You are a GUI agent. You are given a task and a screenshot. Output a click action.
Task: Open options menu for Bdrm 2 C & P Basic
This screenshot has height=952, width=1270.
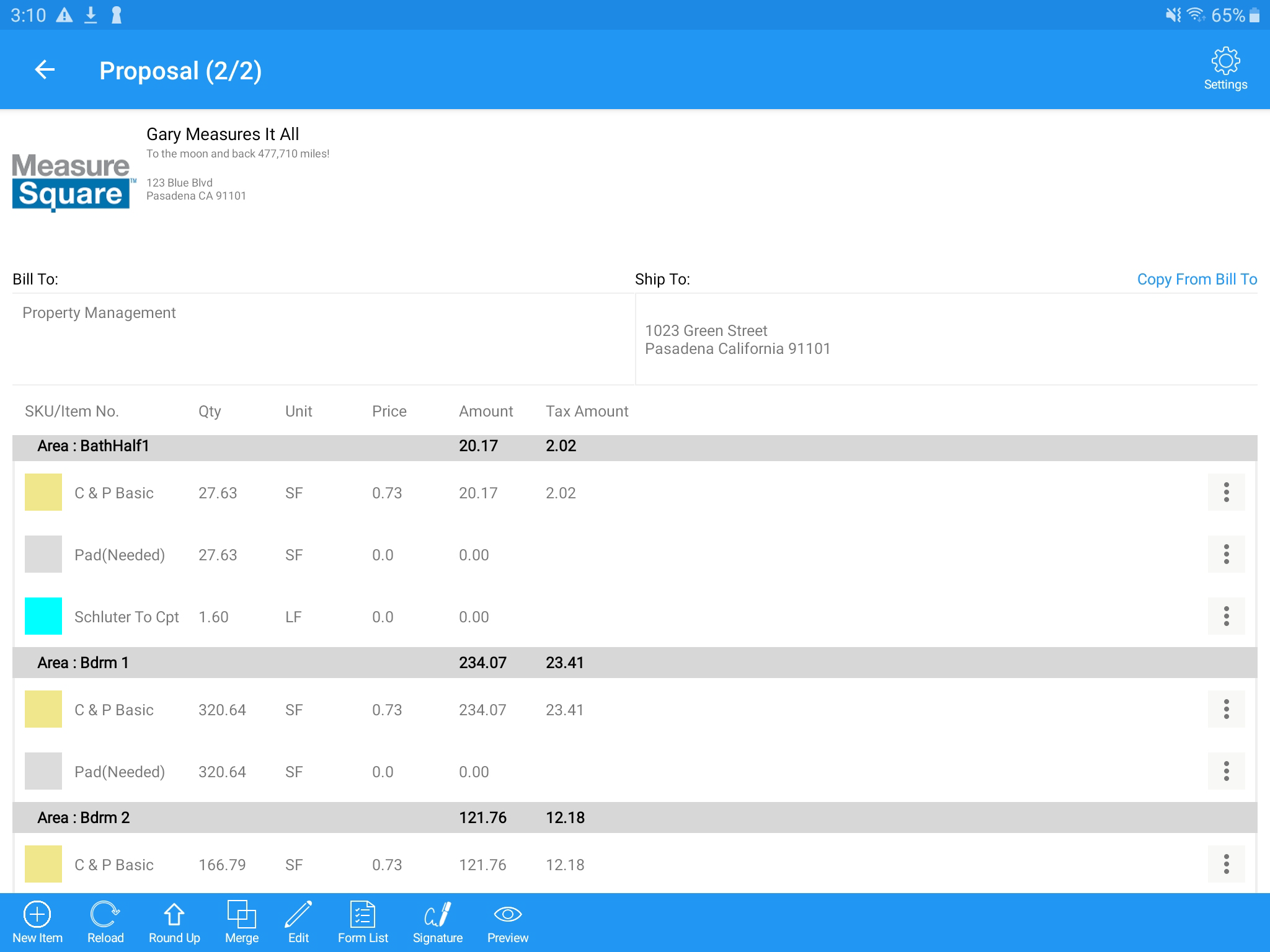(x=1226, y=864)
